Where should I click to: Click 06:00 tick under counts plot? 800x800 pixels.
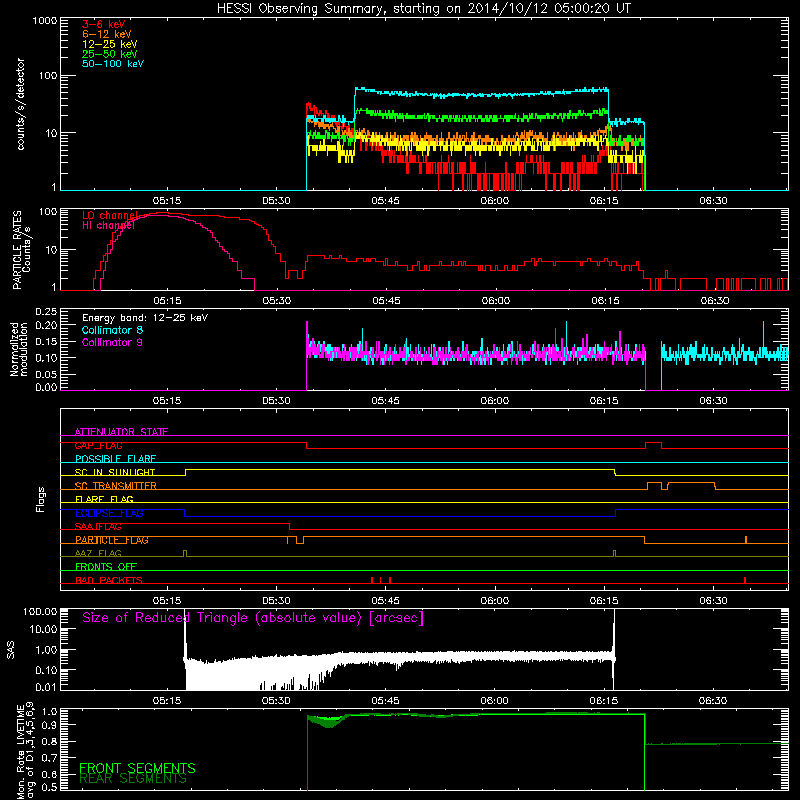coord(494,201)
